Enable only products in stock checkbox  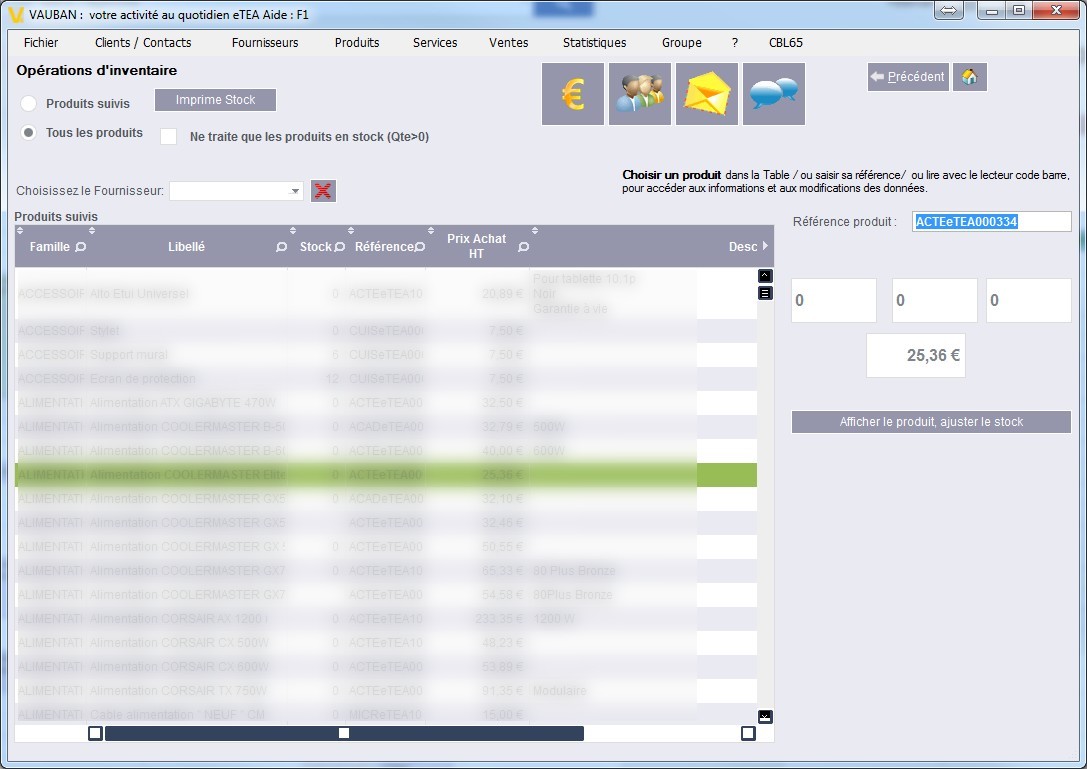[x=169, y=137]
